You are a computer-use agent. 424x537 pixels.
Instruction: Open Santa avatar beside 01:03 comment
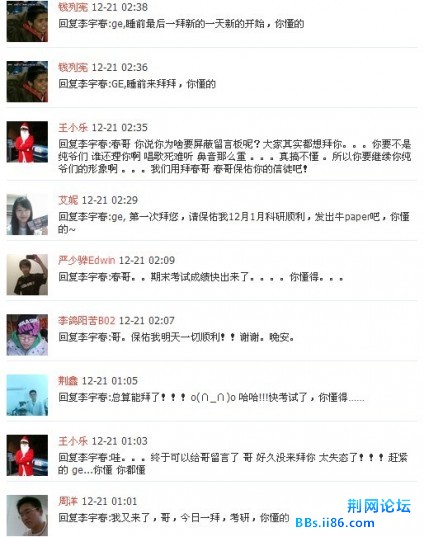27,455
